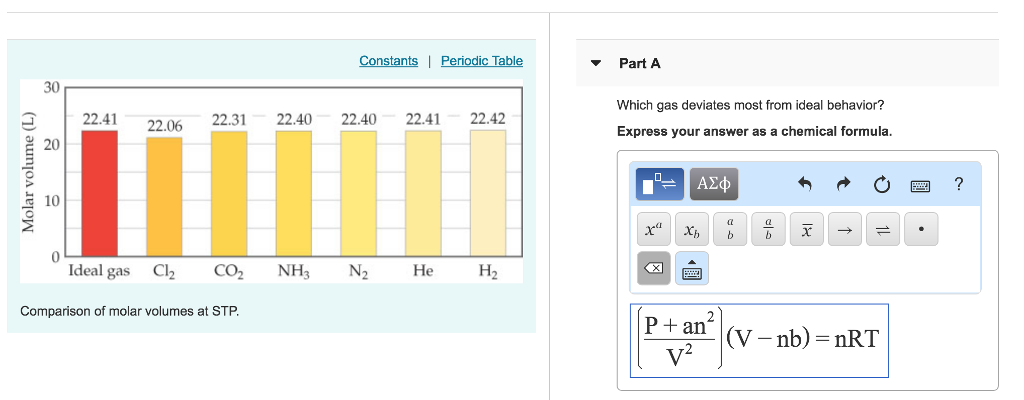Insert x-bar overline template
This screenshot has height=400, width=1024.
[x=806, y=231]
